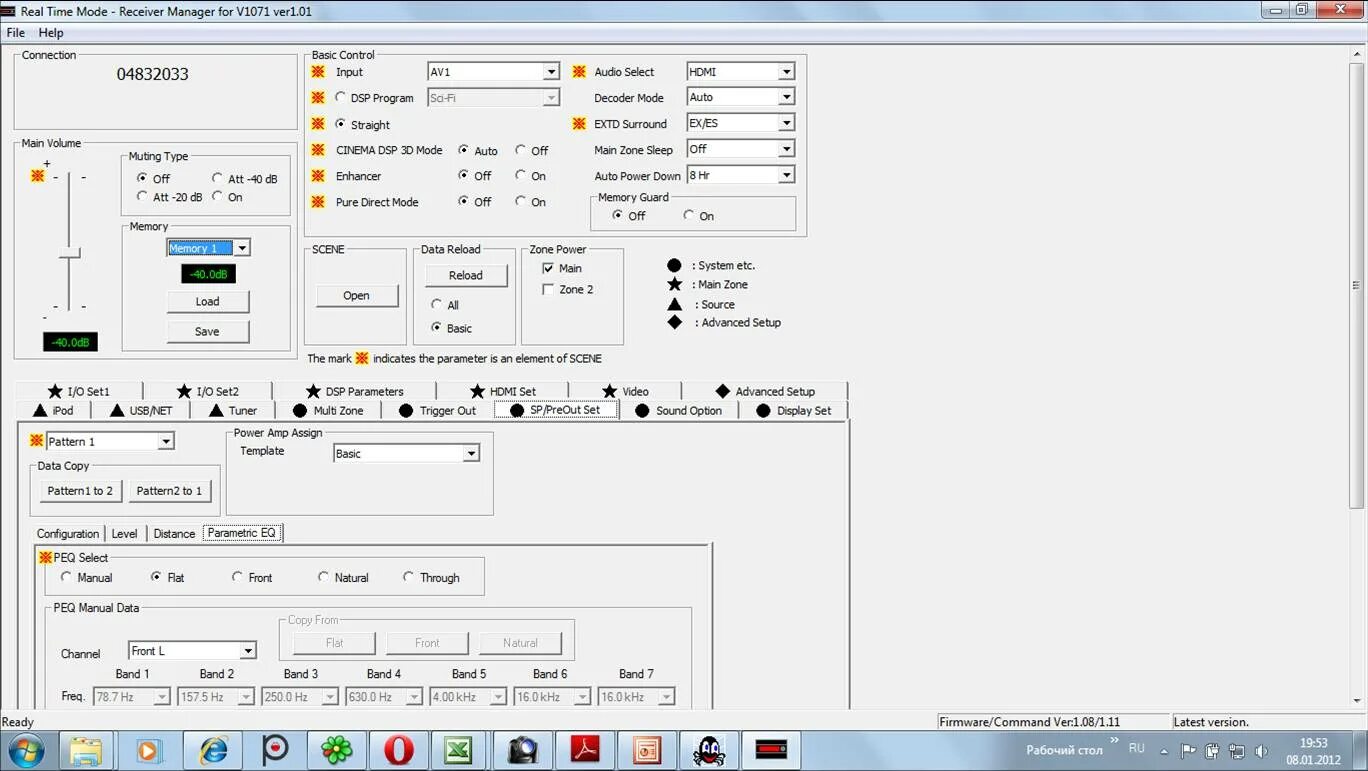Open the Windows Start menu
This screenshot has width=1368, height=771.
(27, 748)
